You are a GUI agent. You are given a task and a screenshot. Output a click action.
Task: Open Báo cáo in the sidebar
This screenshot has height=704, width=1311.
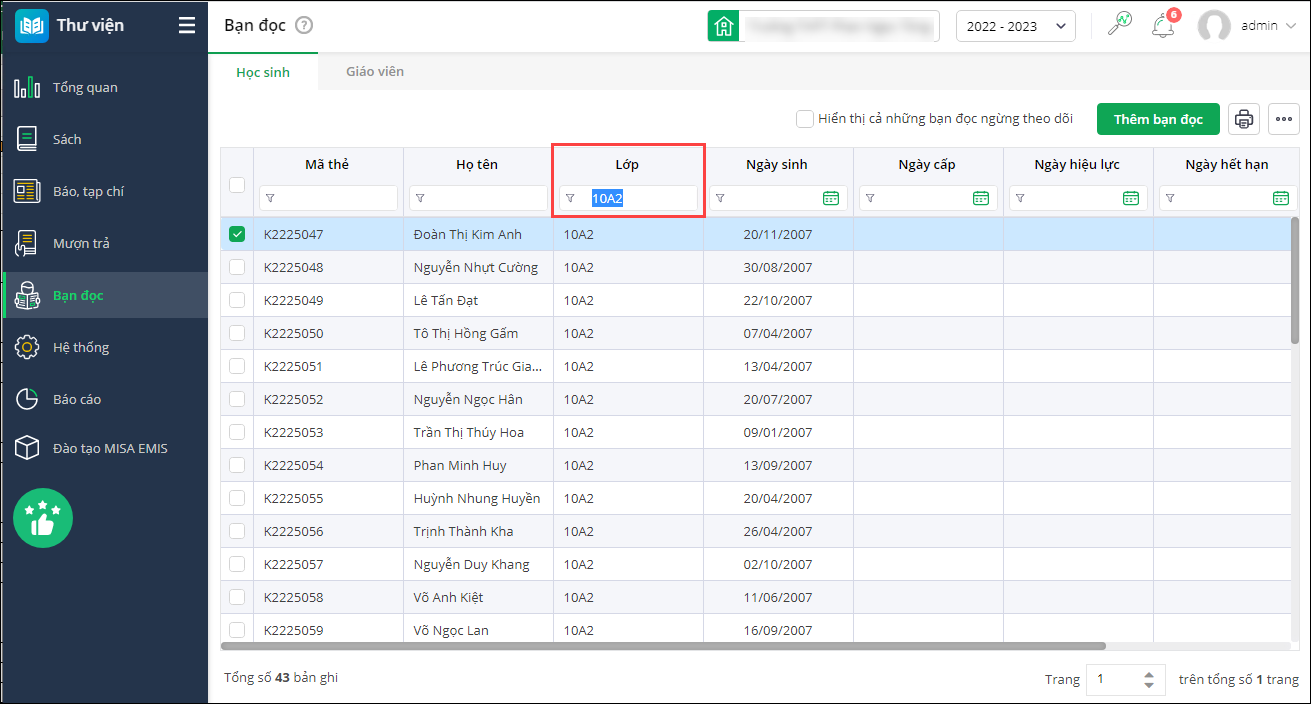click(x=104, y=399)
